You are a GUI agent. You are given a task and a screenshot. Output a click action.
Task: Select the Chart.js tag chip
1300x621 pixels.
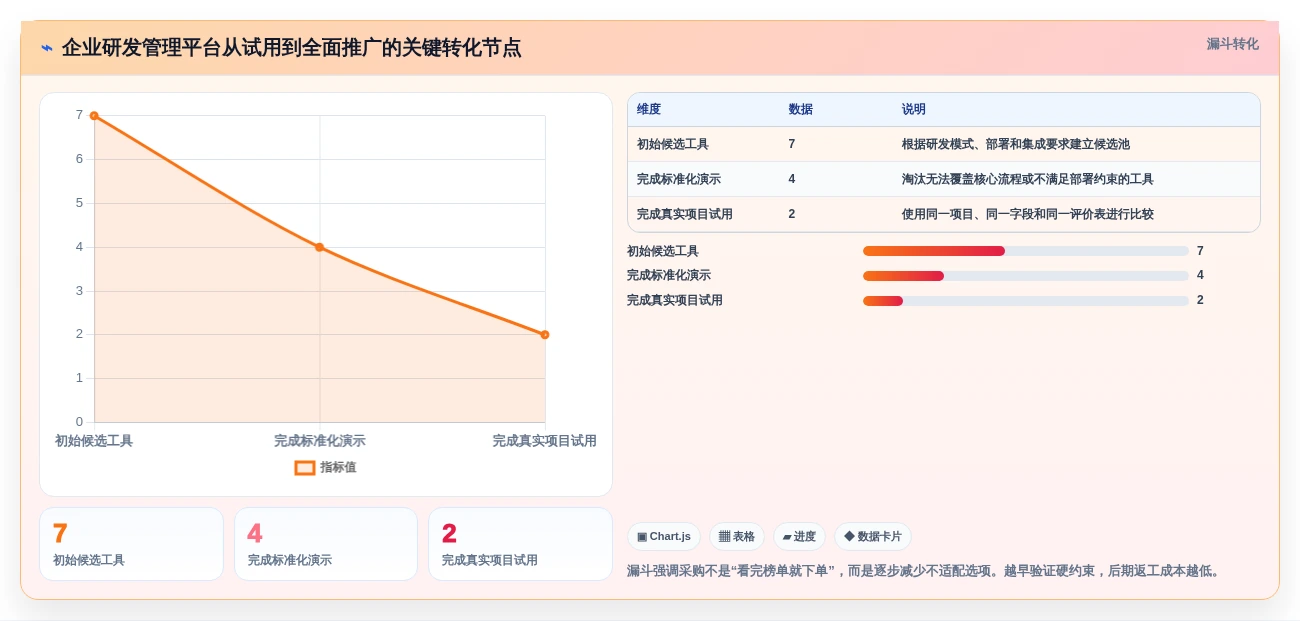tap(664, 537)
